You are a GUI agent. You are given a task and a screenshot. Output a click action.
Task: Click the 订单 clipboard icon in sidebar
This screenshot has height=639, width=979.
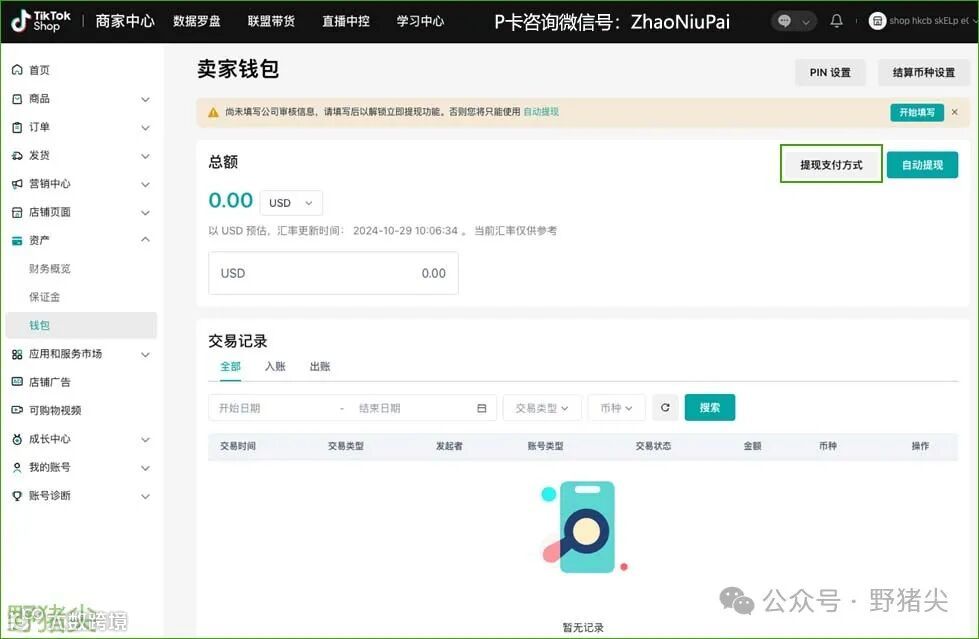[17, 127]
